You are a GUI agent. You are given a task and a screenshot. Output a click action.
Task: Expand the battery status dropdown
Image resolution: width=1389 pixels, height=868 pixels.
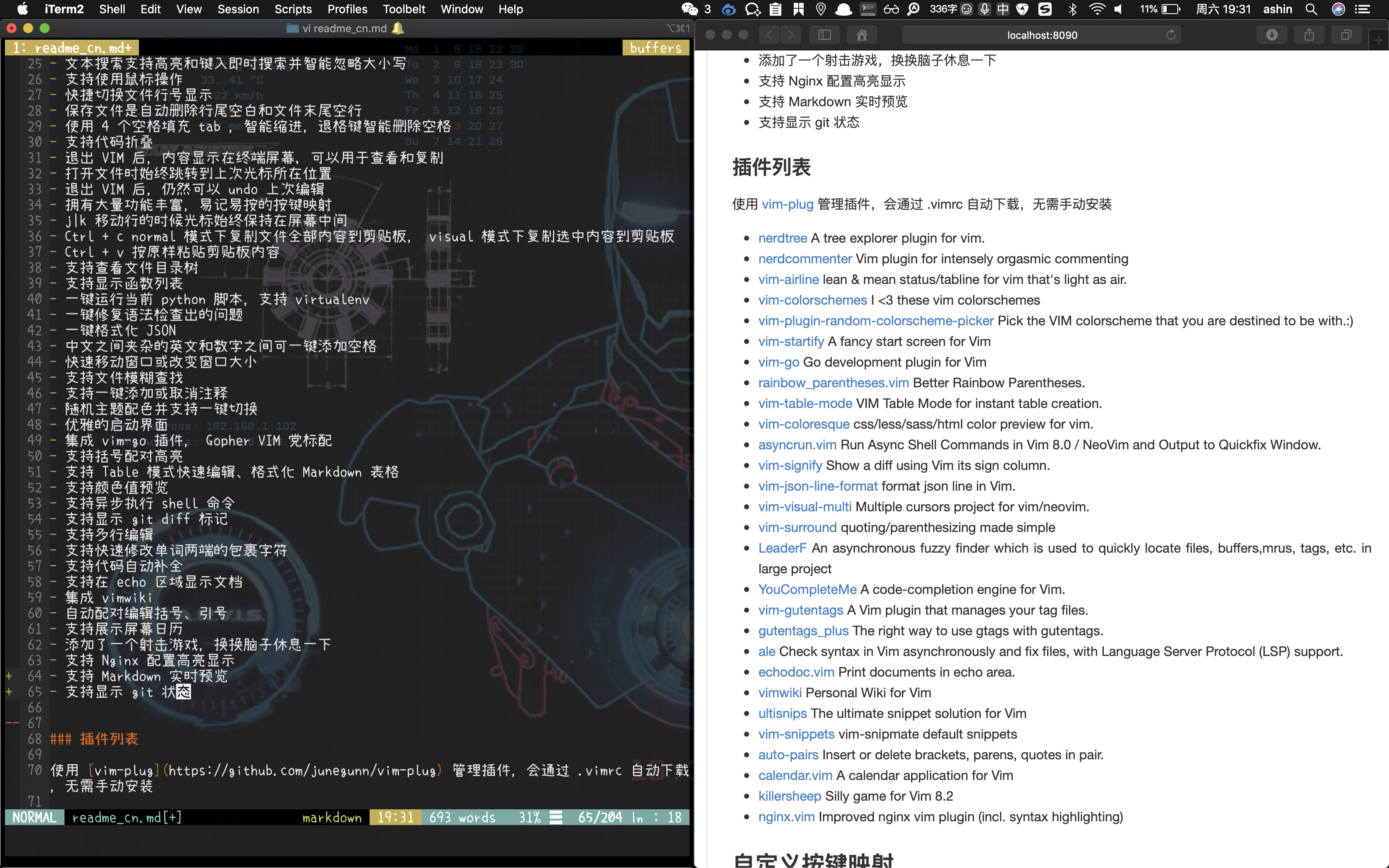1170,9
